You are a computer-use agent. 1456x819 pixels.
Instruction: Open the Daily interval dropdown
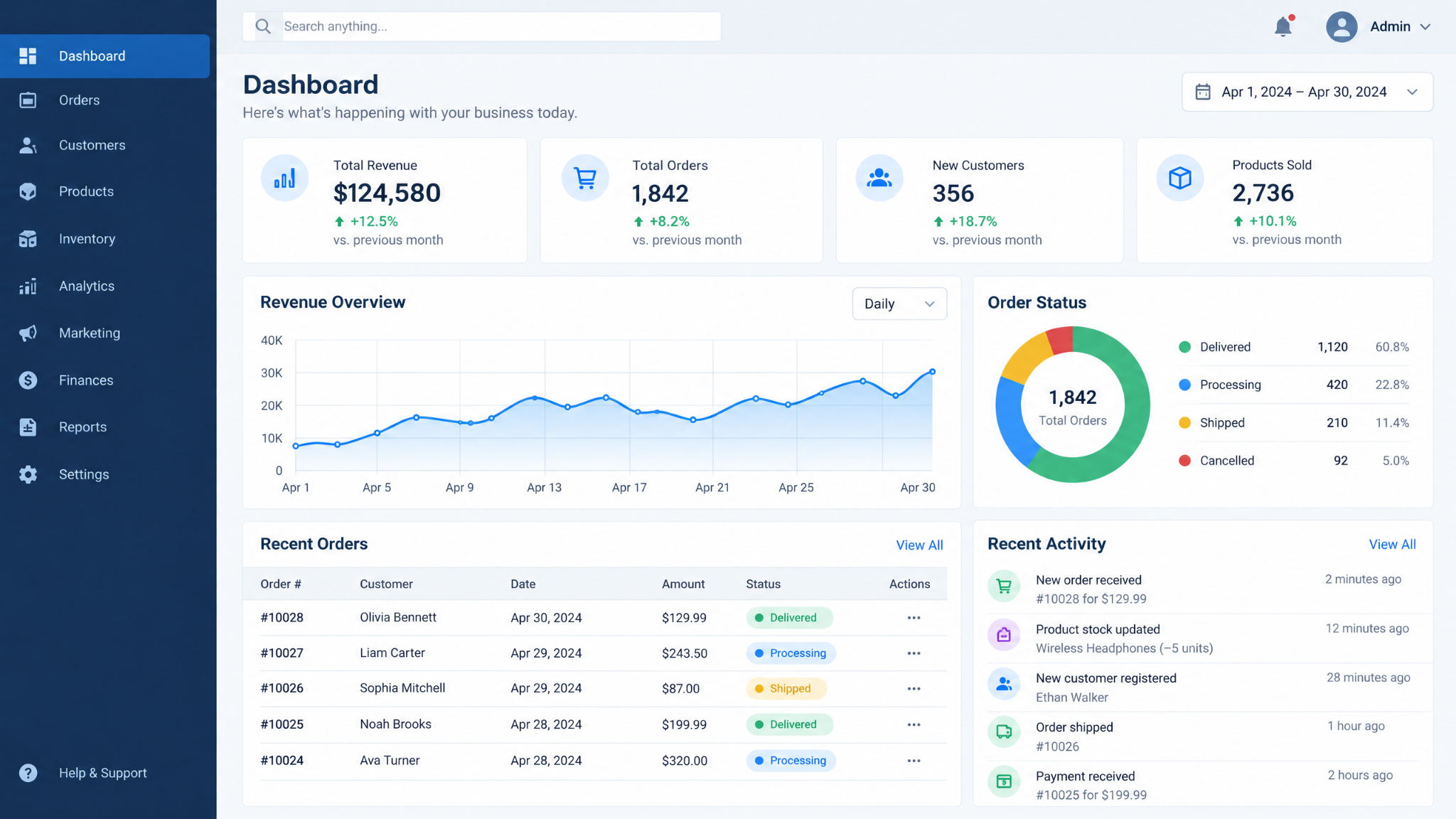pyautogui.click(x=899, y=304)
